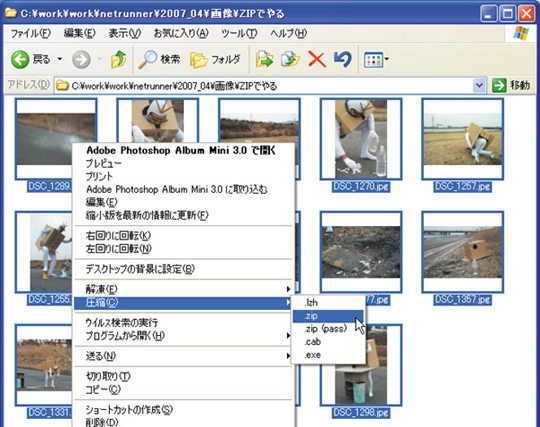540x427 pixels.
Task: Select .zip in compression submenu
Action: [x=328, y=316]
